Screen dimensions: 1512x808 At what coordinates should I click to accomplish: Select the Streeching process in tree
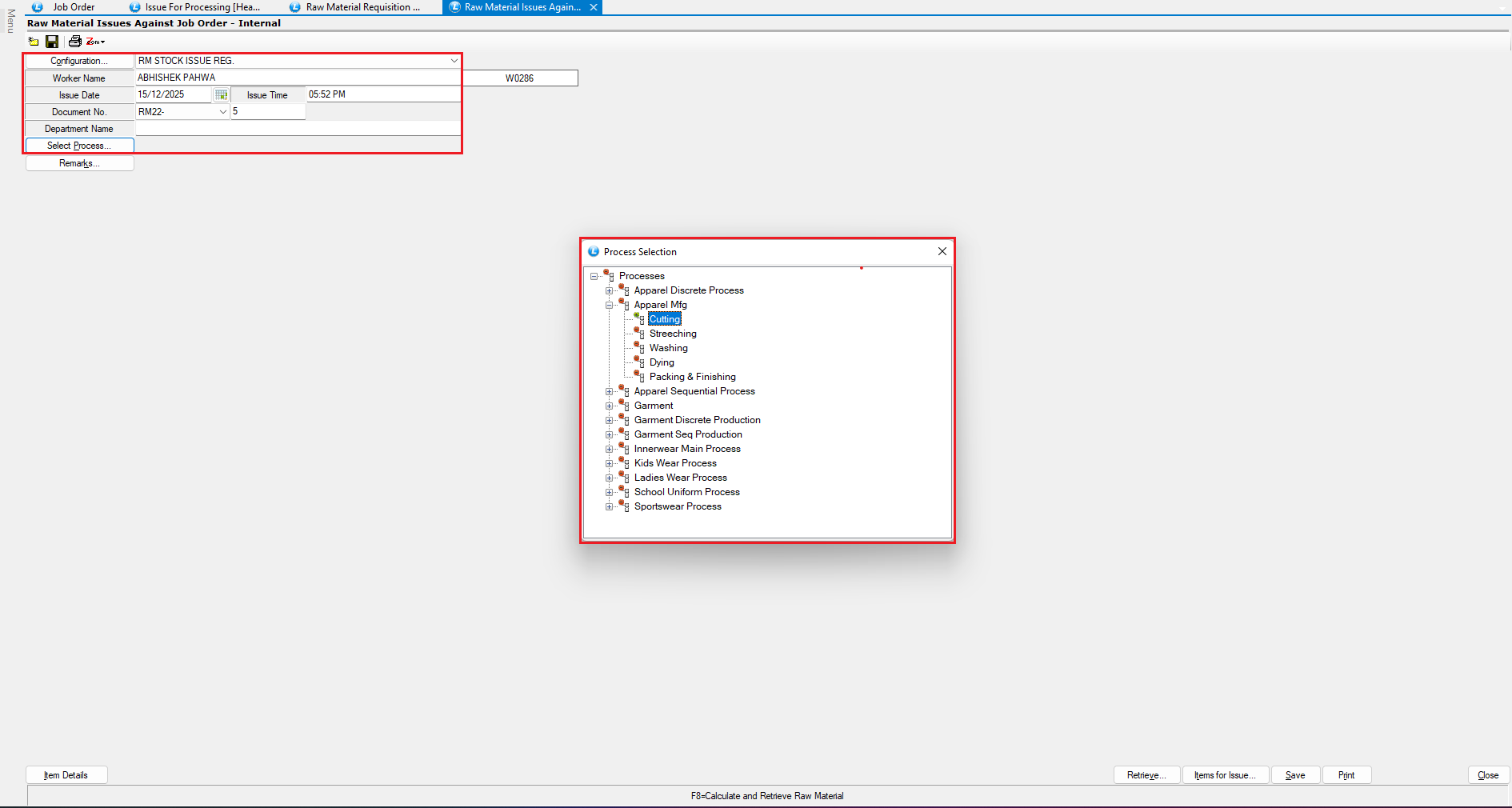(673, 334)
